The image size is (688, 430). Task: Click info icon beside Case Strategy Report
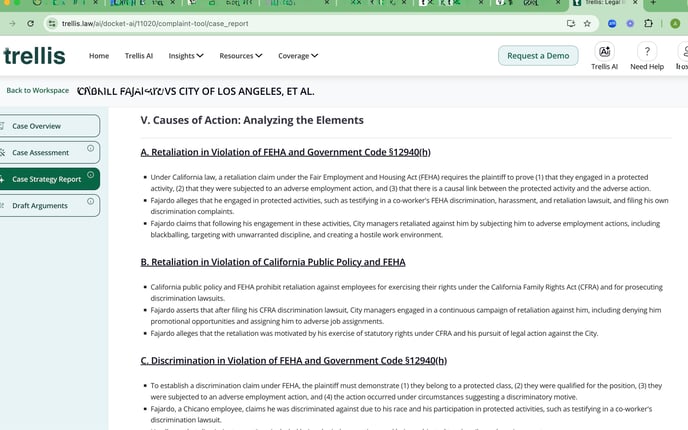(90, 175)
